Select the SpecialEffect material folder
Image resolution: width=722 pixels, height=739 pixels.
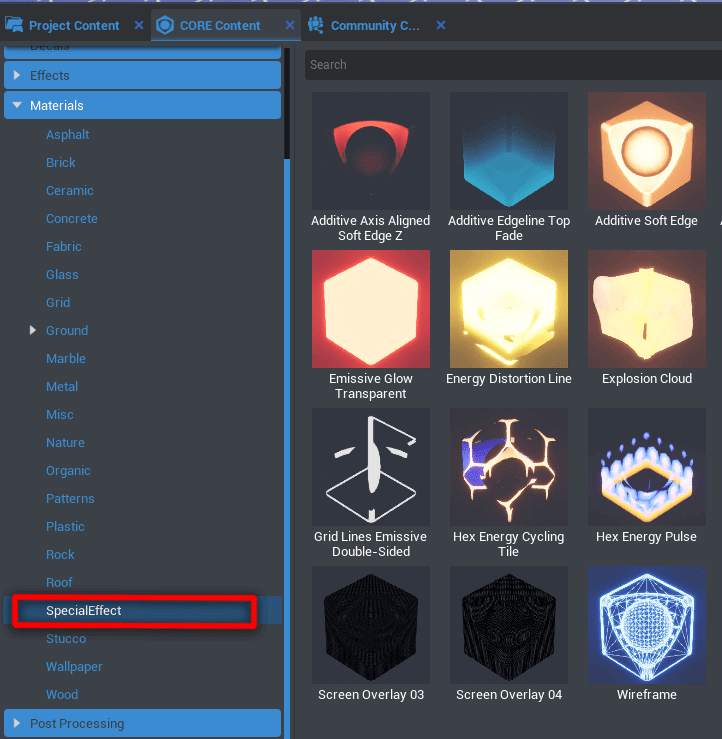[83, 610]
